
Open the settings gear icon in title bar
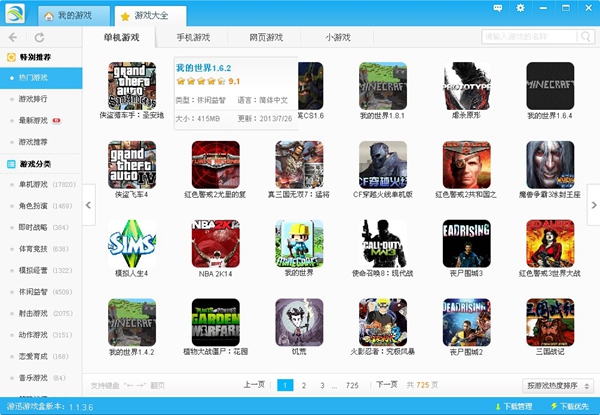(x=520, y=8)
